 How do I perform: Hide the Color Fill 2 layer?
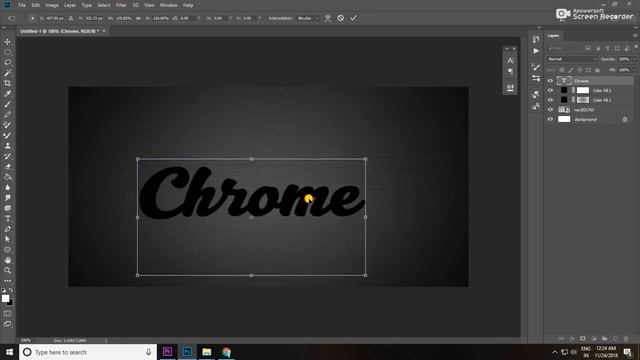550,90
